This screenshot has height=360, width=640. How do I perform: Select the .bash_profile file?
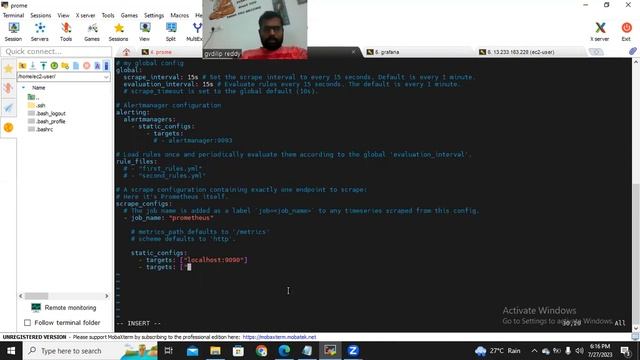coord(47,121)
